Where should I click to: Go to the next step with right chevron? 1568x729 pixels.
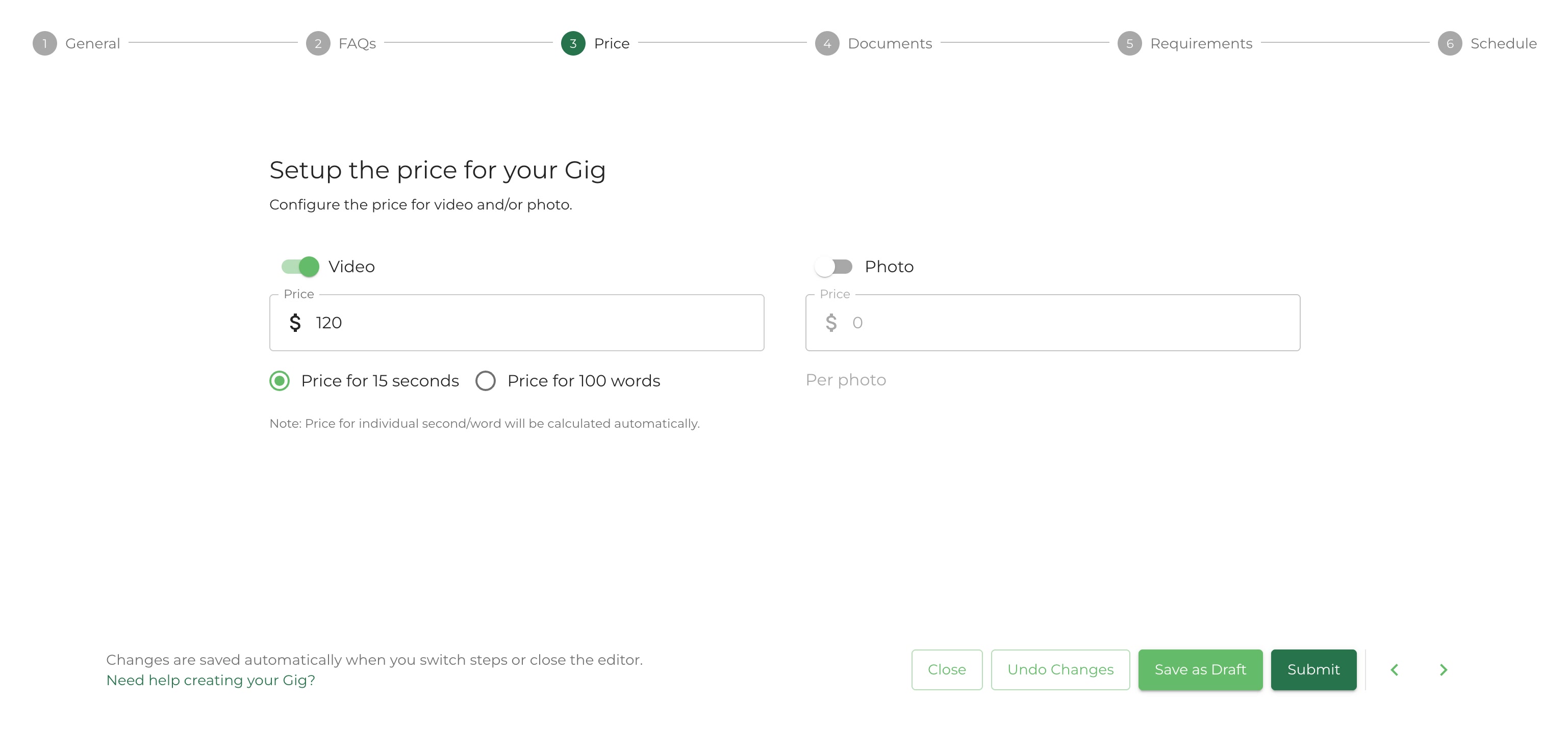pos(1443,670)
